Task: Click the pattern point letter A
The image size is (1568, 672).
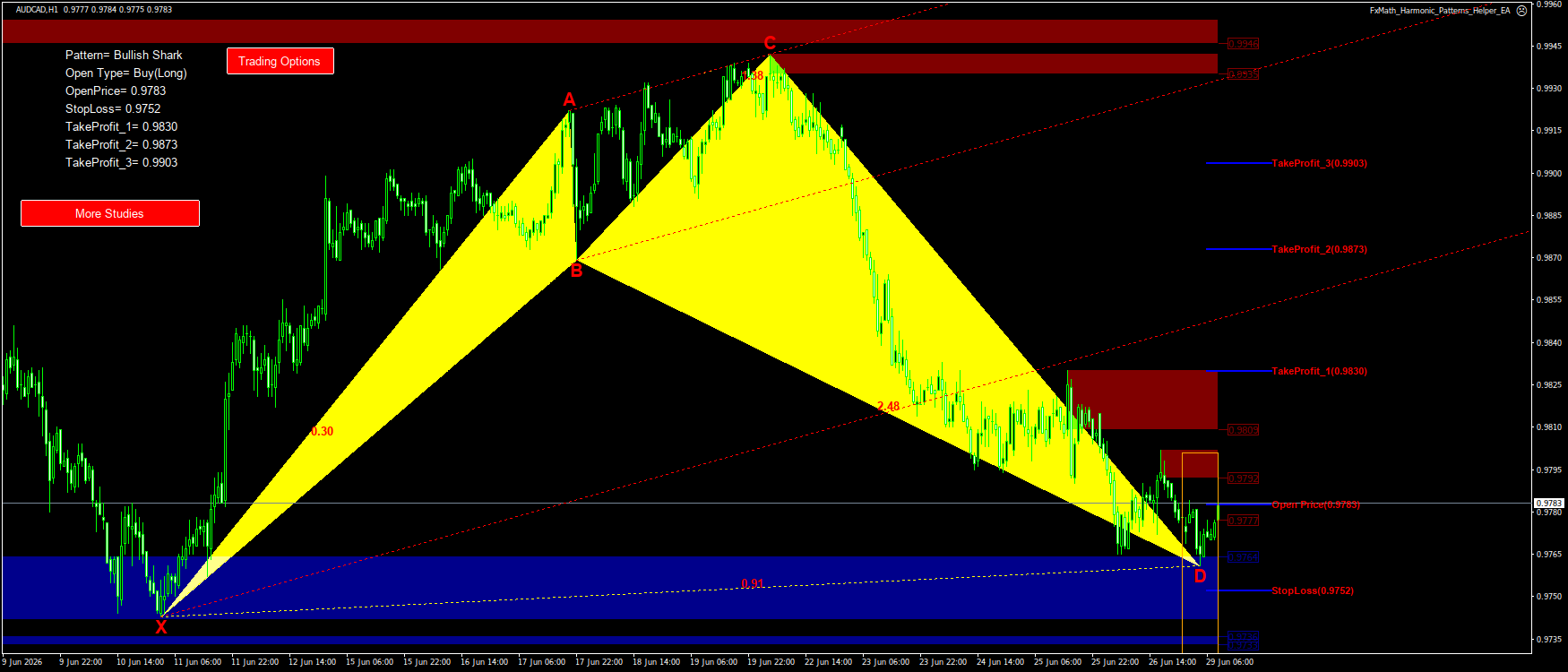Action: point(569,99)
